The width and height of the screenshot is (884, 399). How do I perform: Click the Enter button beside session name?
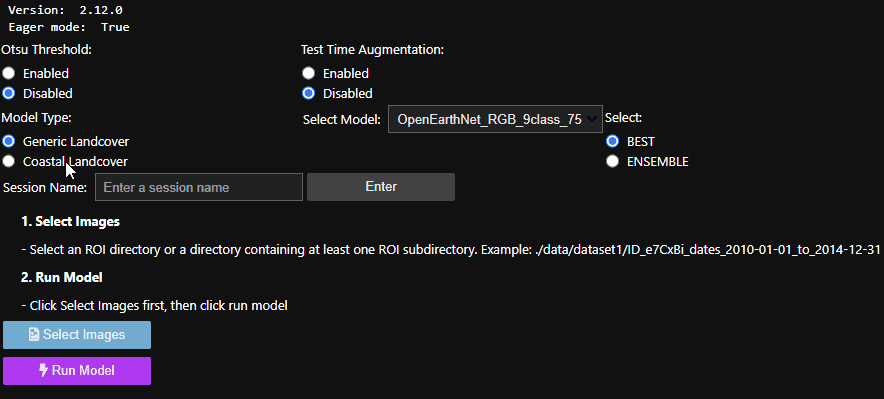(x=381, y=187)
